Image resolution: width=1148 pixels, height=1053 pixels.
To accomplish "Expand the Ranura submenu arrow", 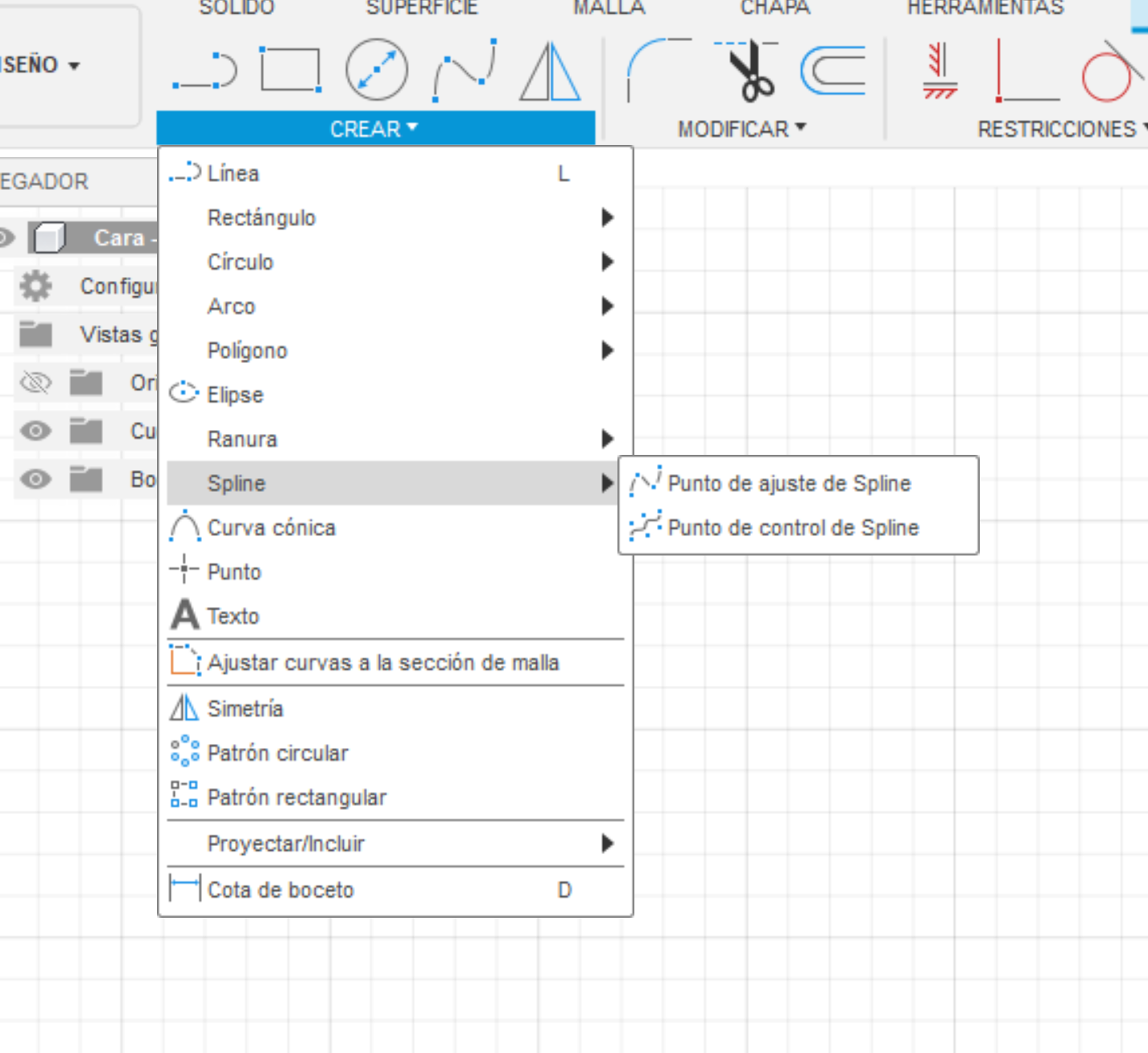I will [x=607, y=439].
